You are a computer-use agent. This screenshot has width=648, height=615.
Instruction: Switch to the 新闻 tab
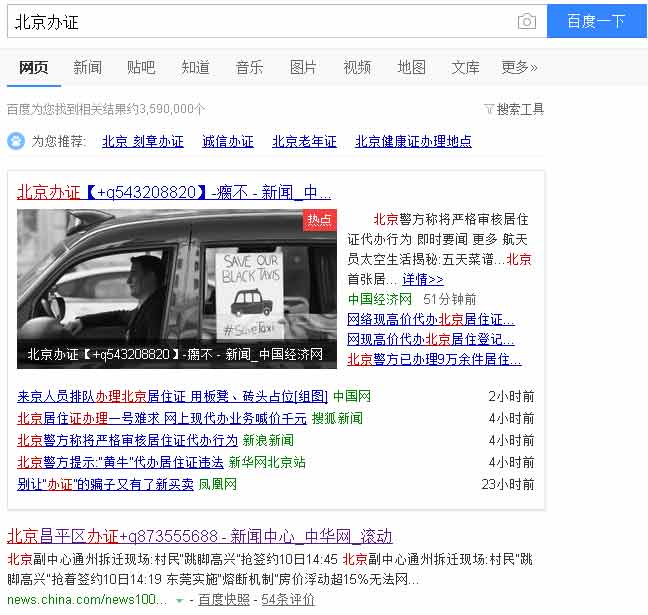click(x=87, y=67)
